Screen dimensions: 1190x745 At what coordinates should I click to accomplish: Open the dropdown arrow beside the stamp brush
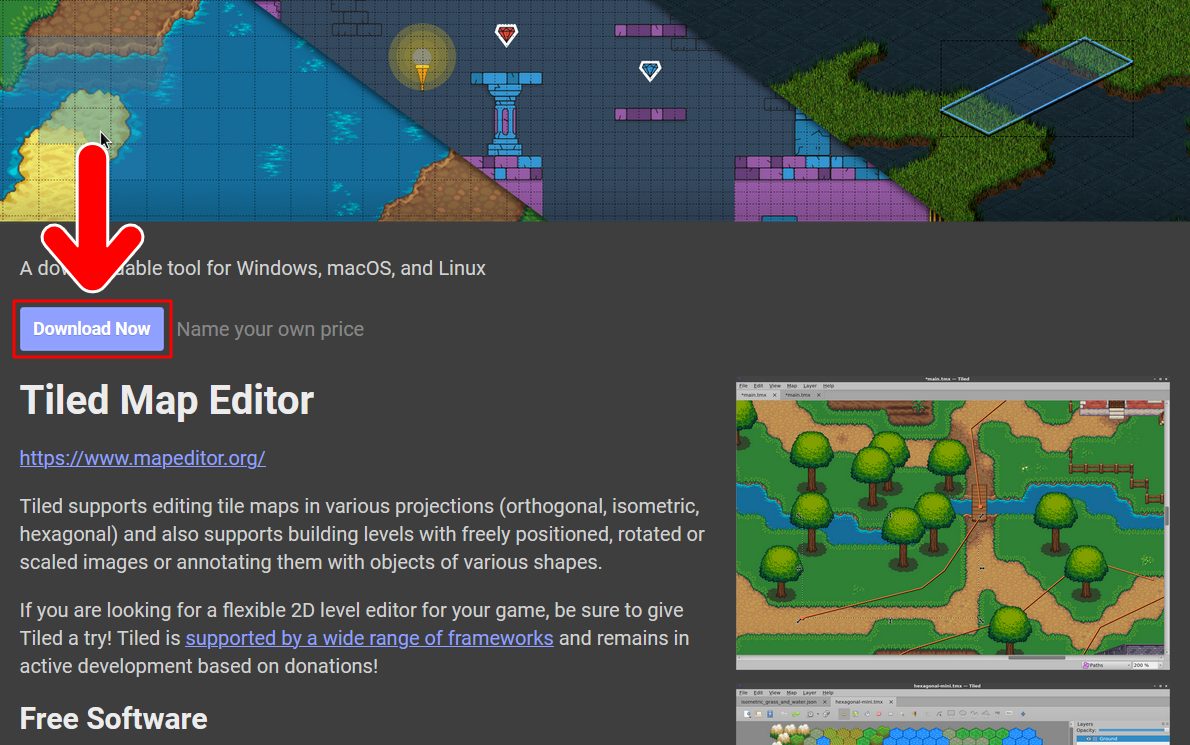coord(818,714)
